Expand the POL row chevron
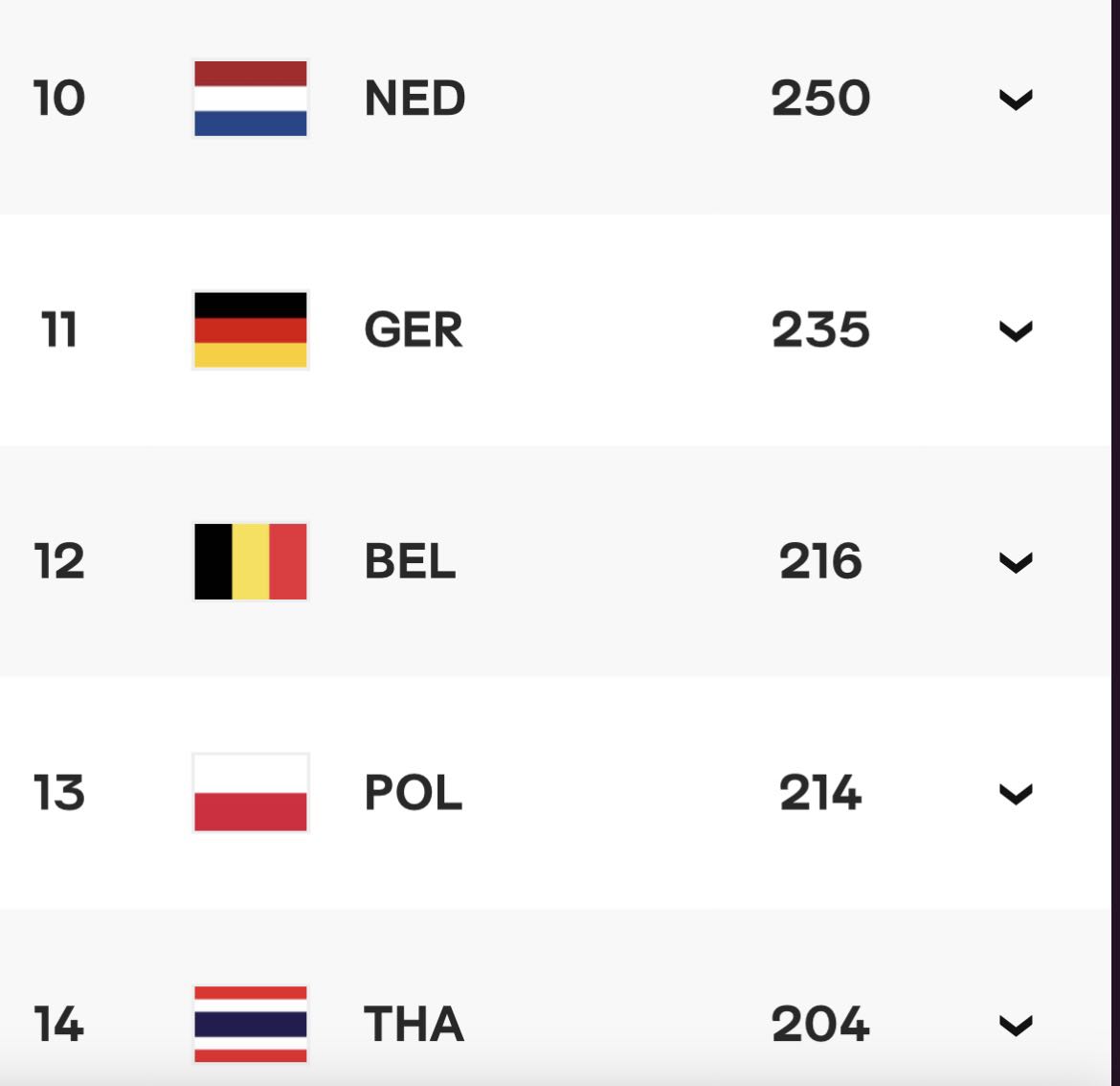 (x=1016, y=794)
